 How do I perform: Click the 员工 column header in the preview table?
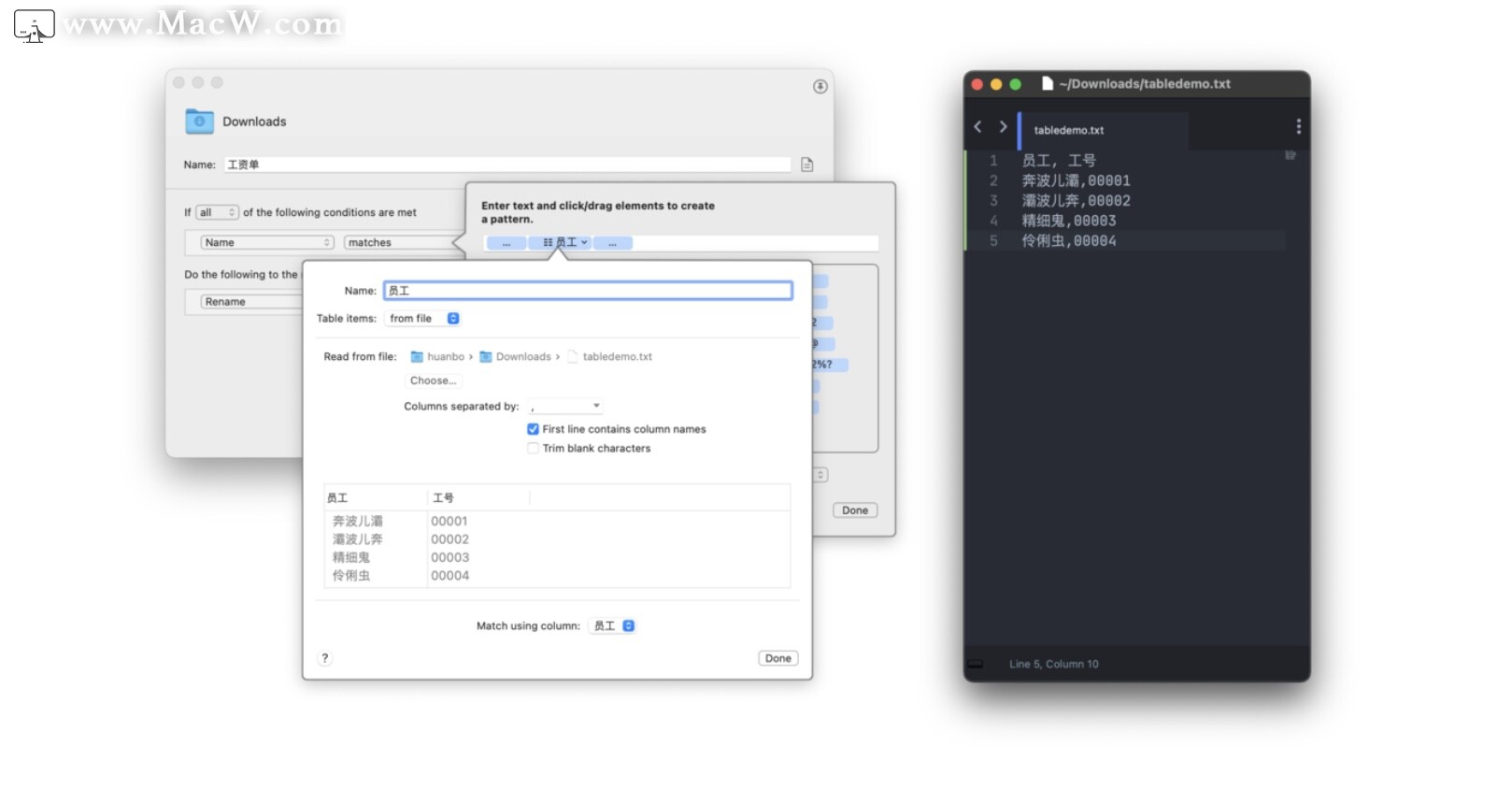[x=376, y=498]
